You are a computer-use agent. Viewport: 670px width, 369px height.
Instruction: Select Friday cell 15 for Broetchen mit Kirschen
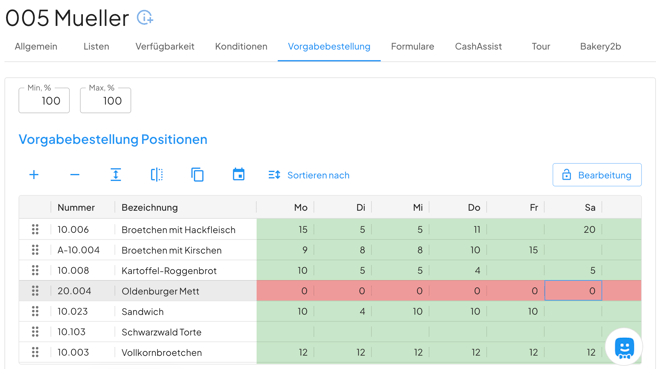pos(516,250)
